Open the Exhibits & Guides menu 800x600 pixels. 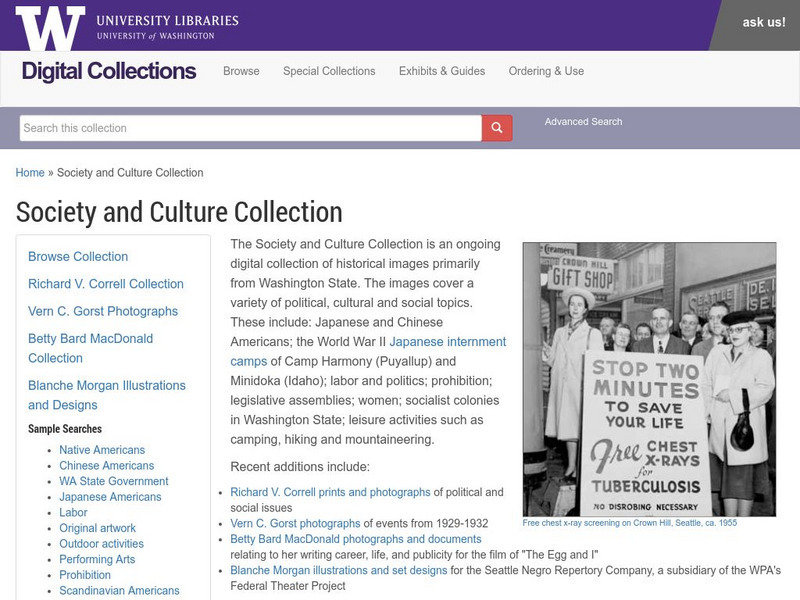(442, 71)
